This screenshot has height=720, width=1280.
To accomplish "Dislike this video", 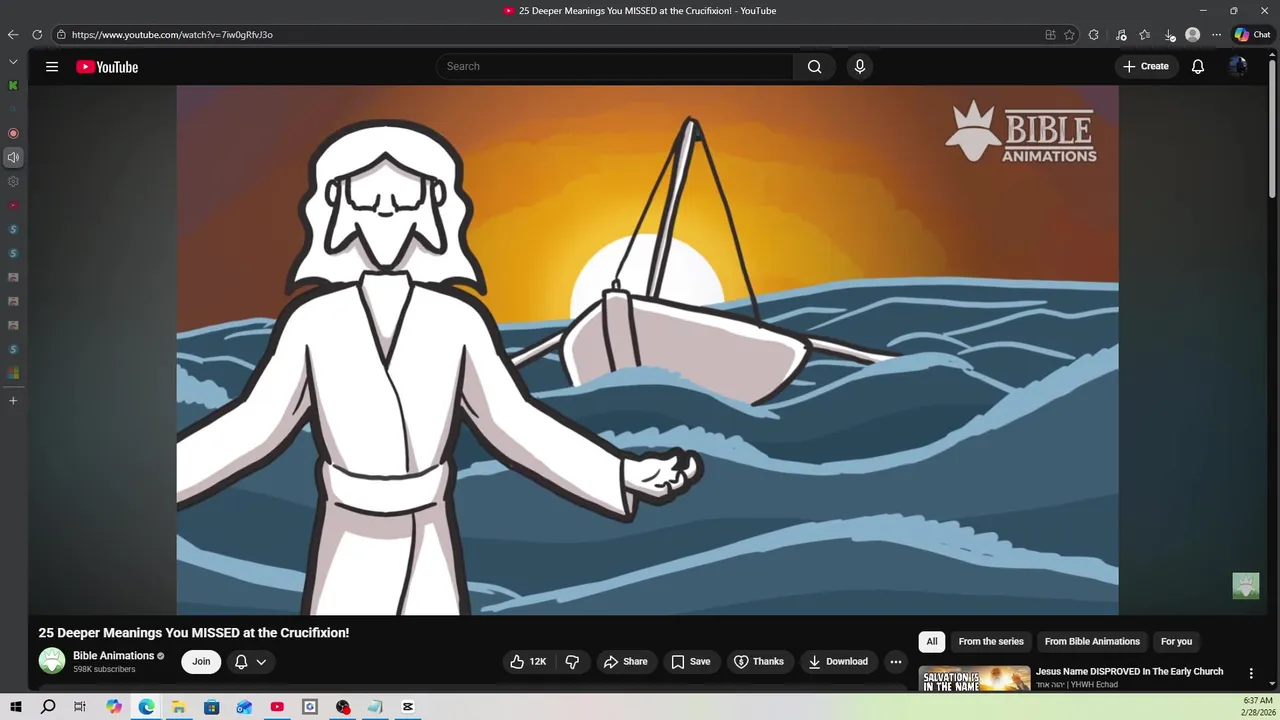I will coord(572,662).
